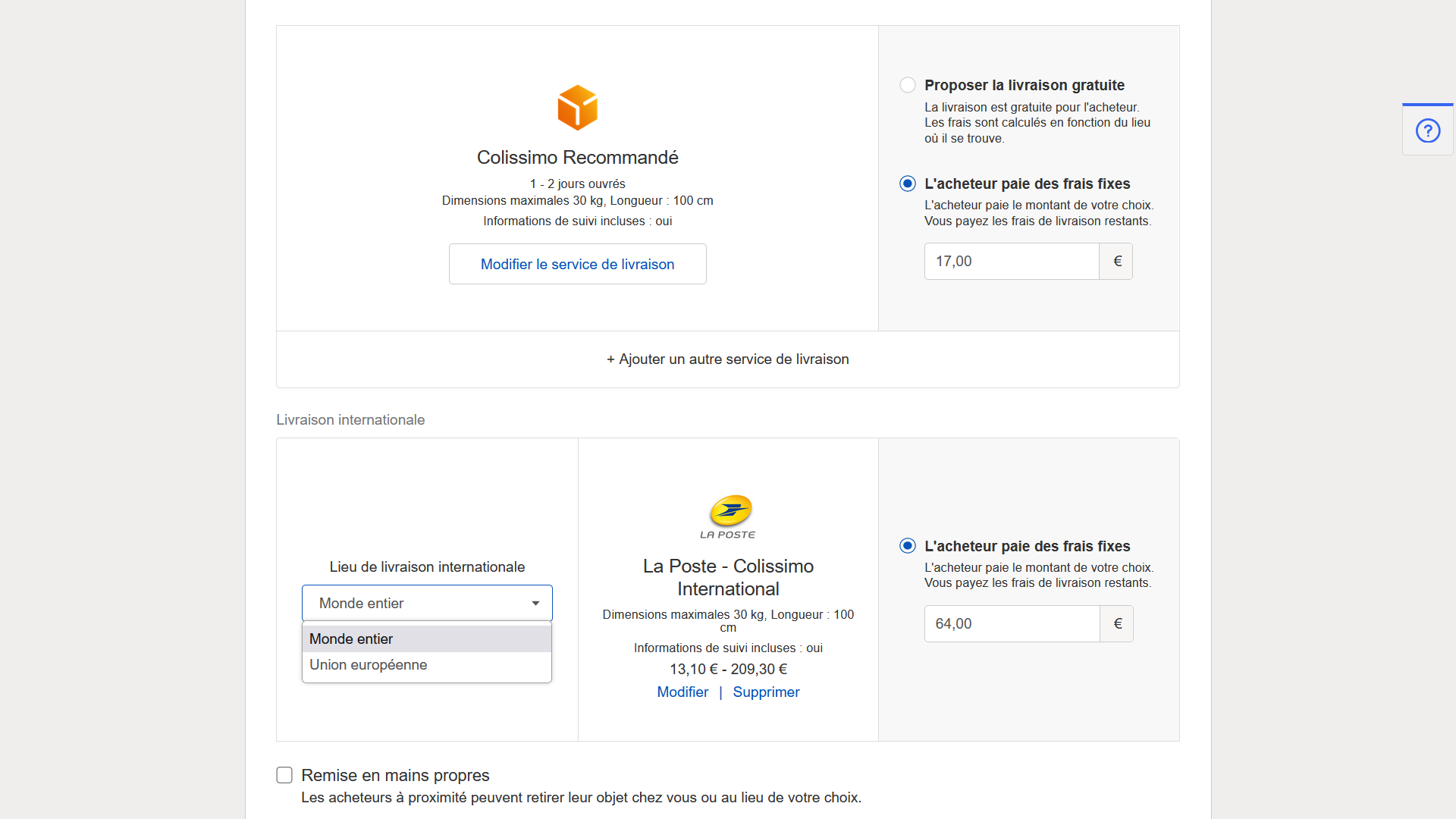Toggle the Lieu de livraison internationale dropdown

pos(427,604)
